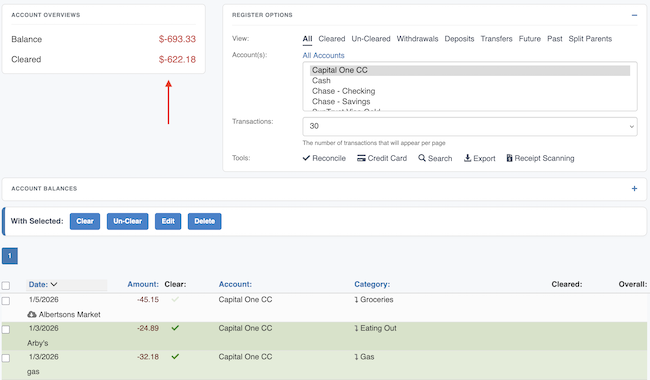Select the Un-Cleared view filter
This screenshot has height=380, width=650.
click(x=371, y=39)
